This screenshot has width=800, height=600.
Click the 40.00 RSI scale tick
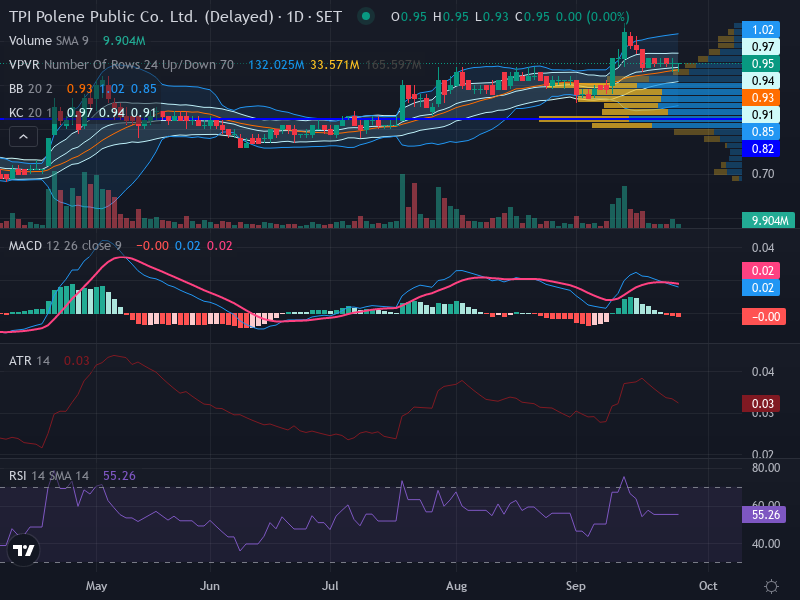pyautogui.click(x=766, y=544)
